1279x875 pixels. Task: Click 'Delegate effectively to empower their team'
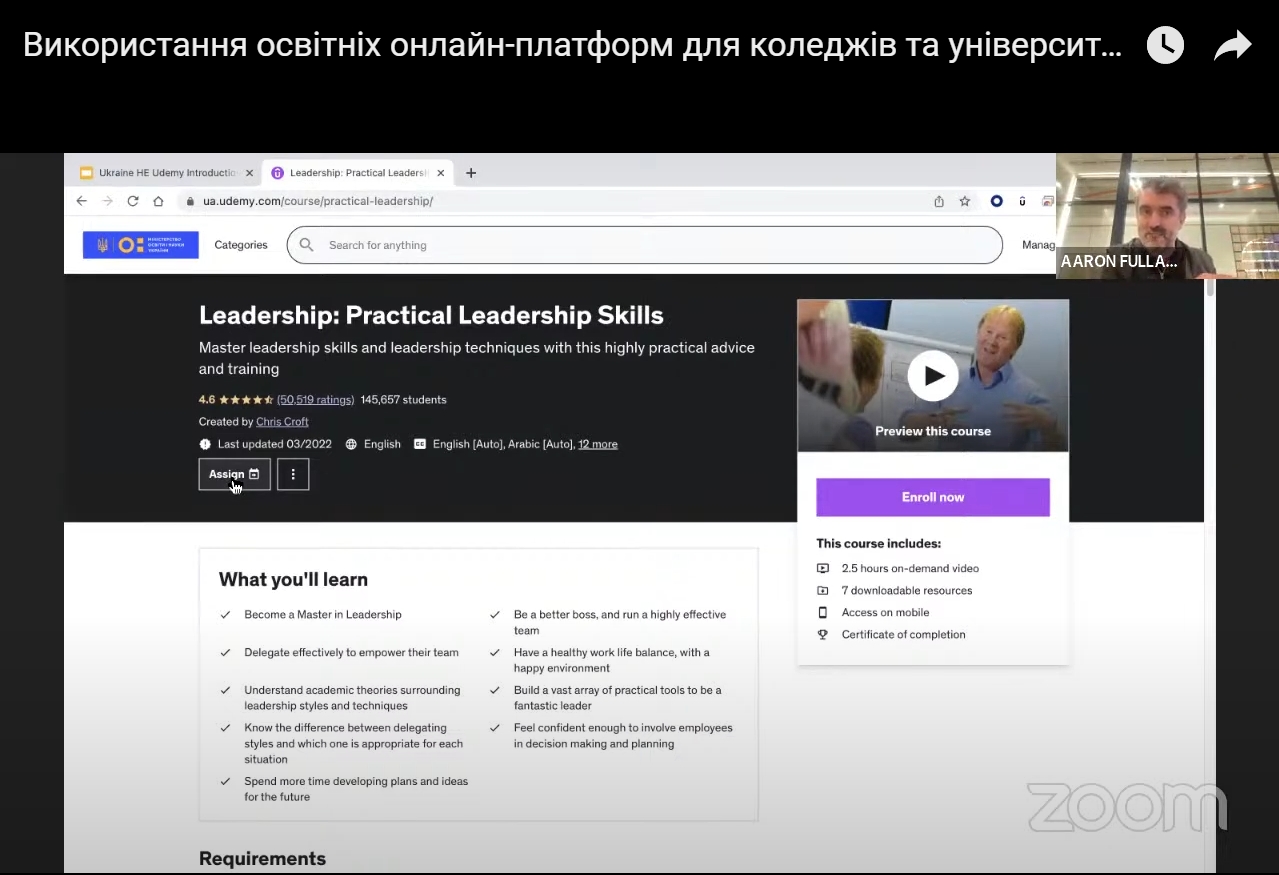[351, 653]
